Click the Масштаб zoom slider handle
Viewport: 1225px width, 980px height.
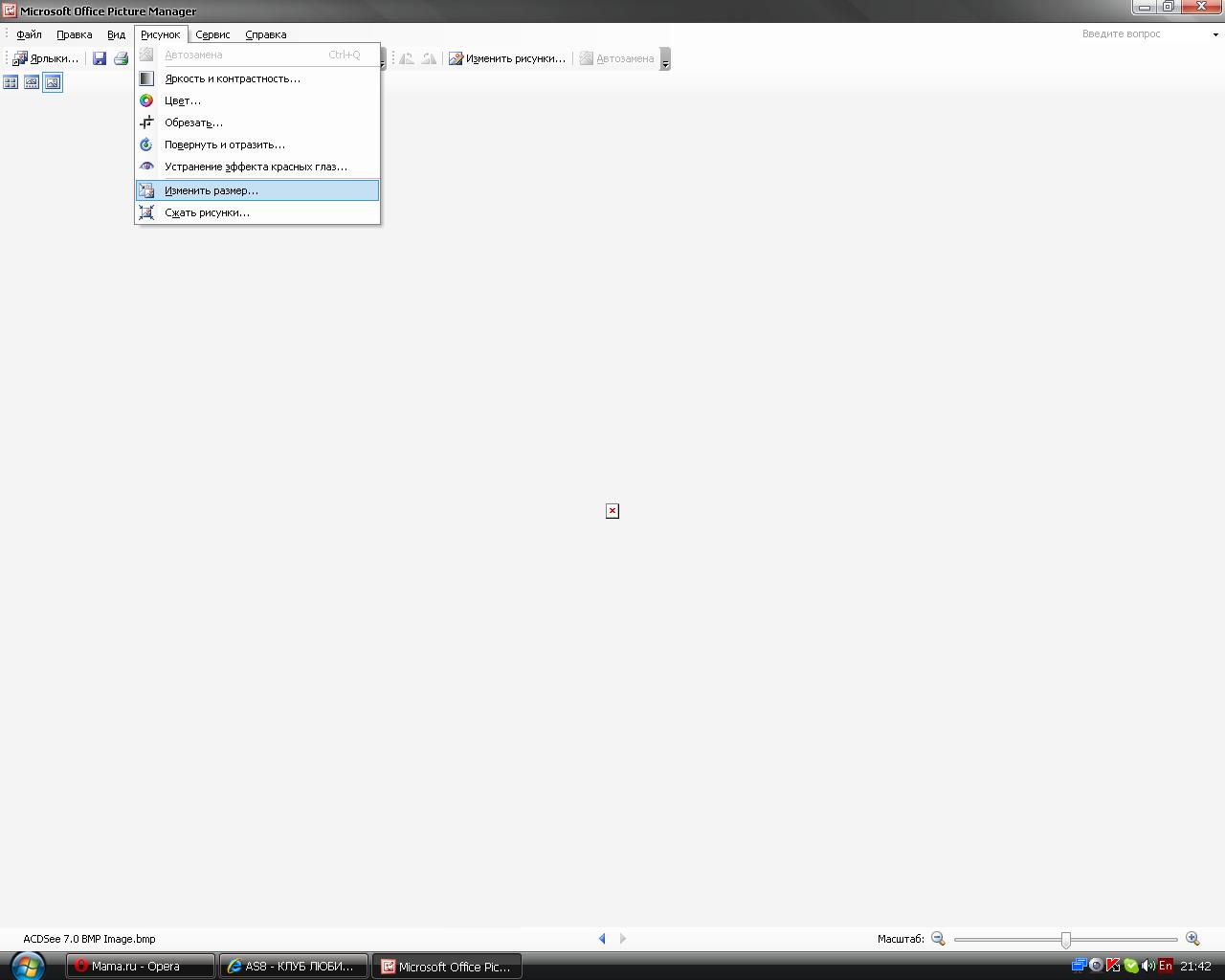(x=1065, y=940)
